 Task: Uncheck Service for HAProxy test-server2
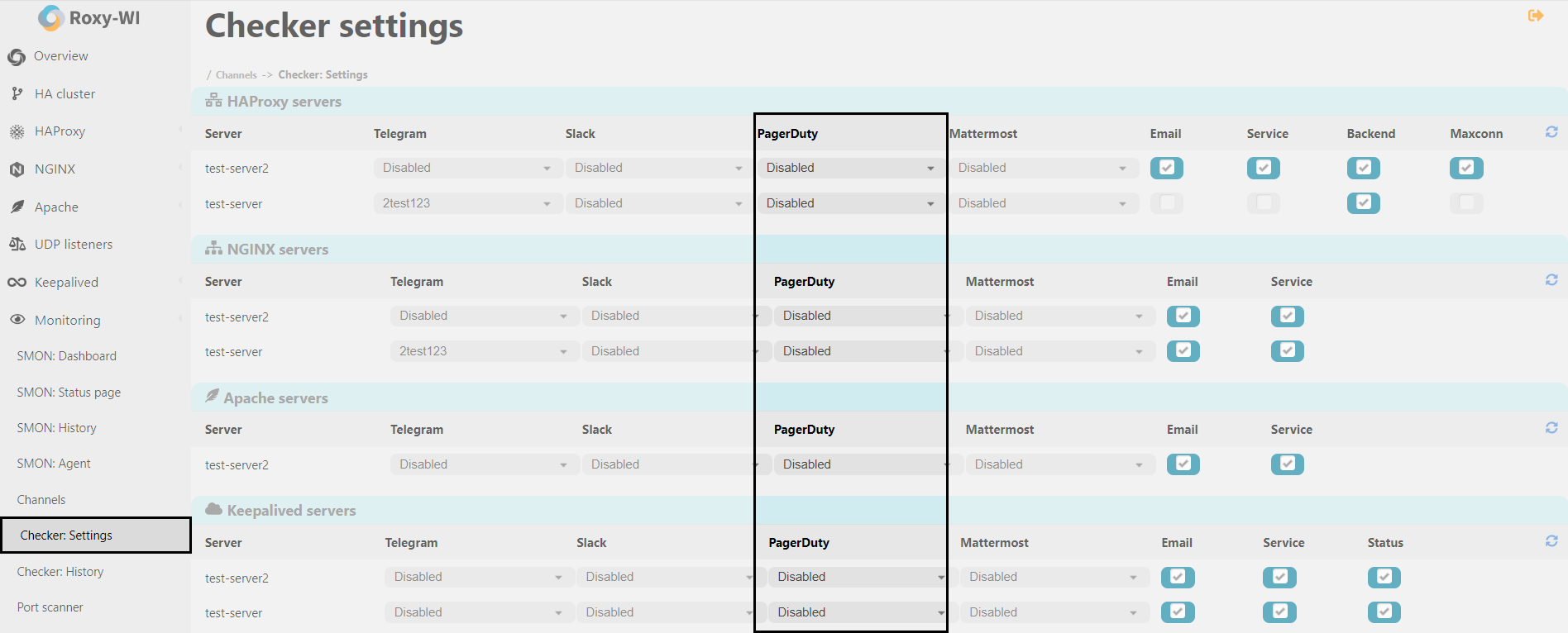point(1264,168)
